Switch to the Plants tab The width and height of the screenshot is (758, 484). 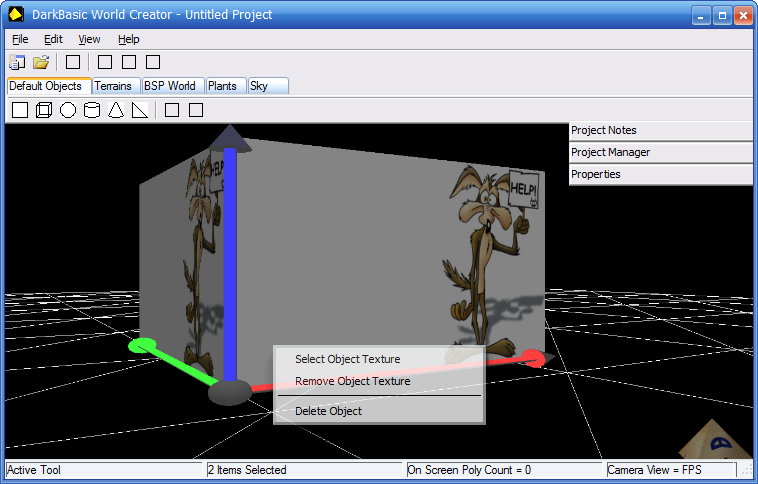pyautogui.click(x=226, y=86)
